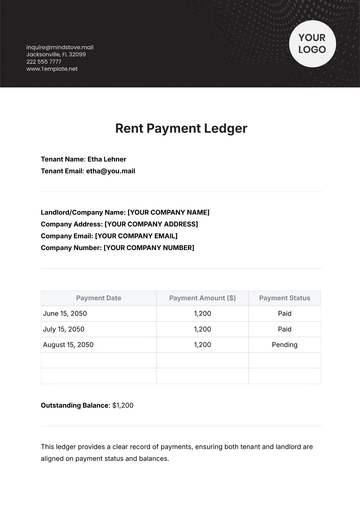Click the Payment Date column header
This screenshot has width=360, height=509.
click(x=98, y=298)
